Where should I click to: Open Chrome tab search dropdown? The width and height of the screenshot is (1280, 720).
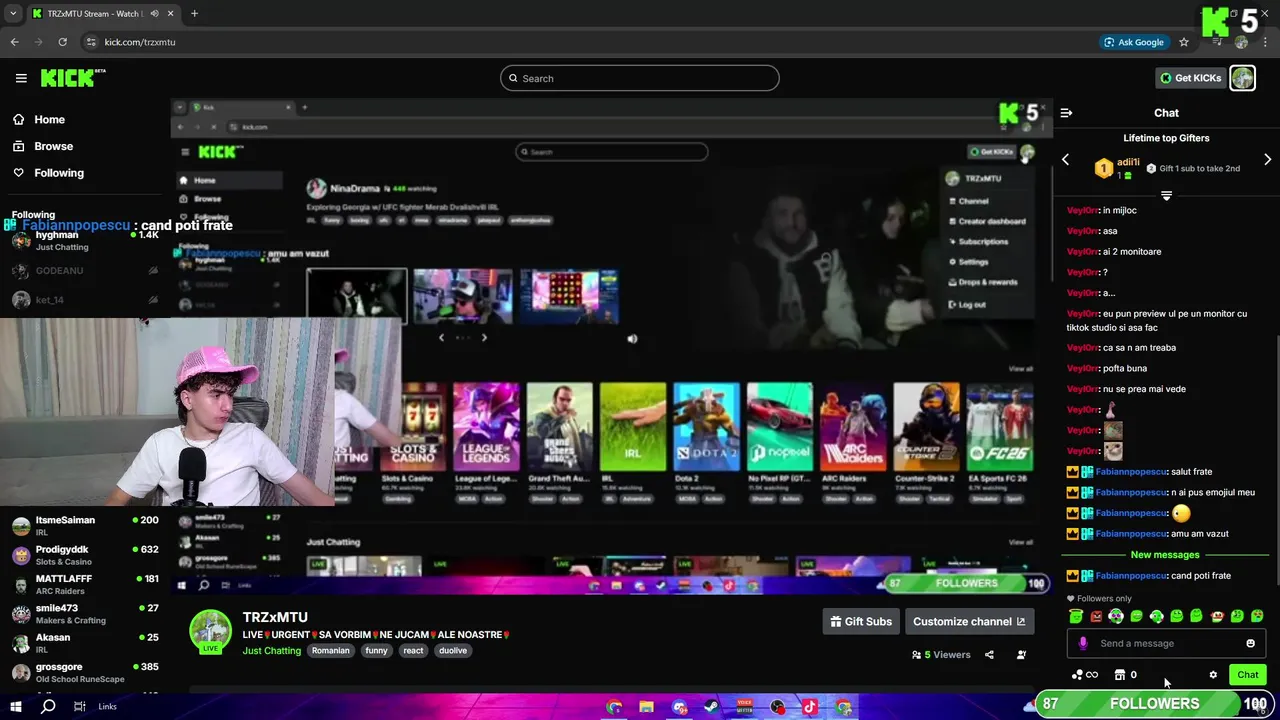coord(13,13)
